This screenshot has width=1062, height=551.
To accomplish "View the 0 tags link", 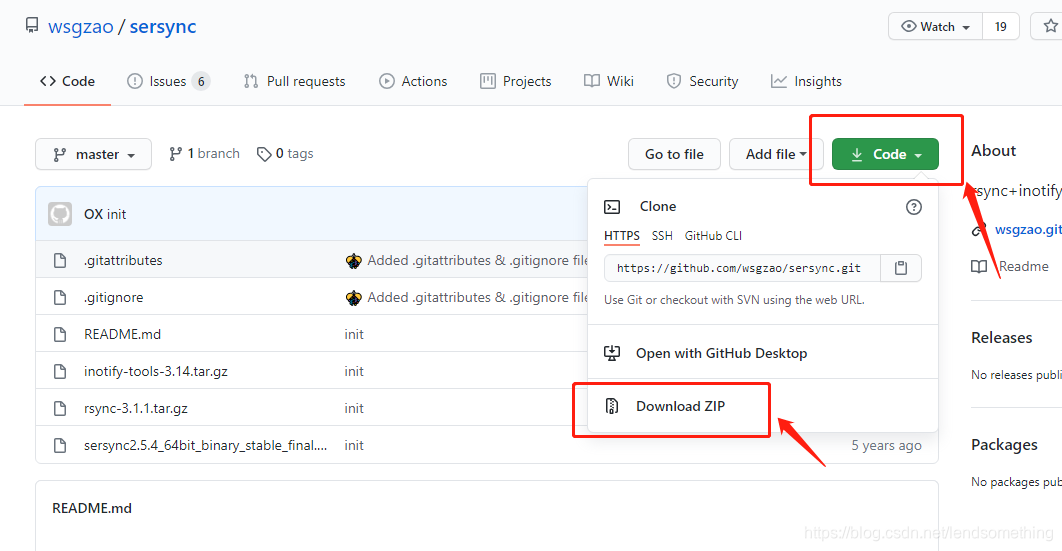I will (285, 154).
